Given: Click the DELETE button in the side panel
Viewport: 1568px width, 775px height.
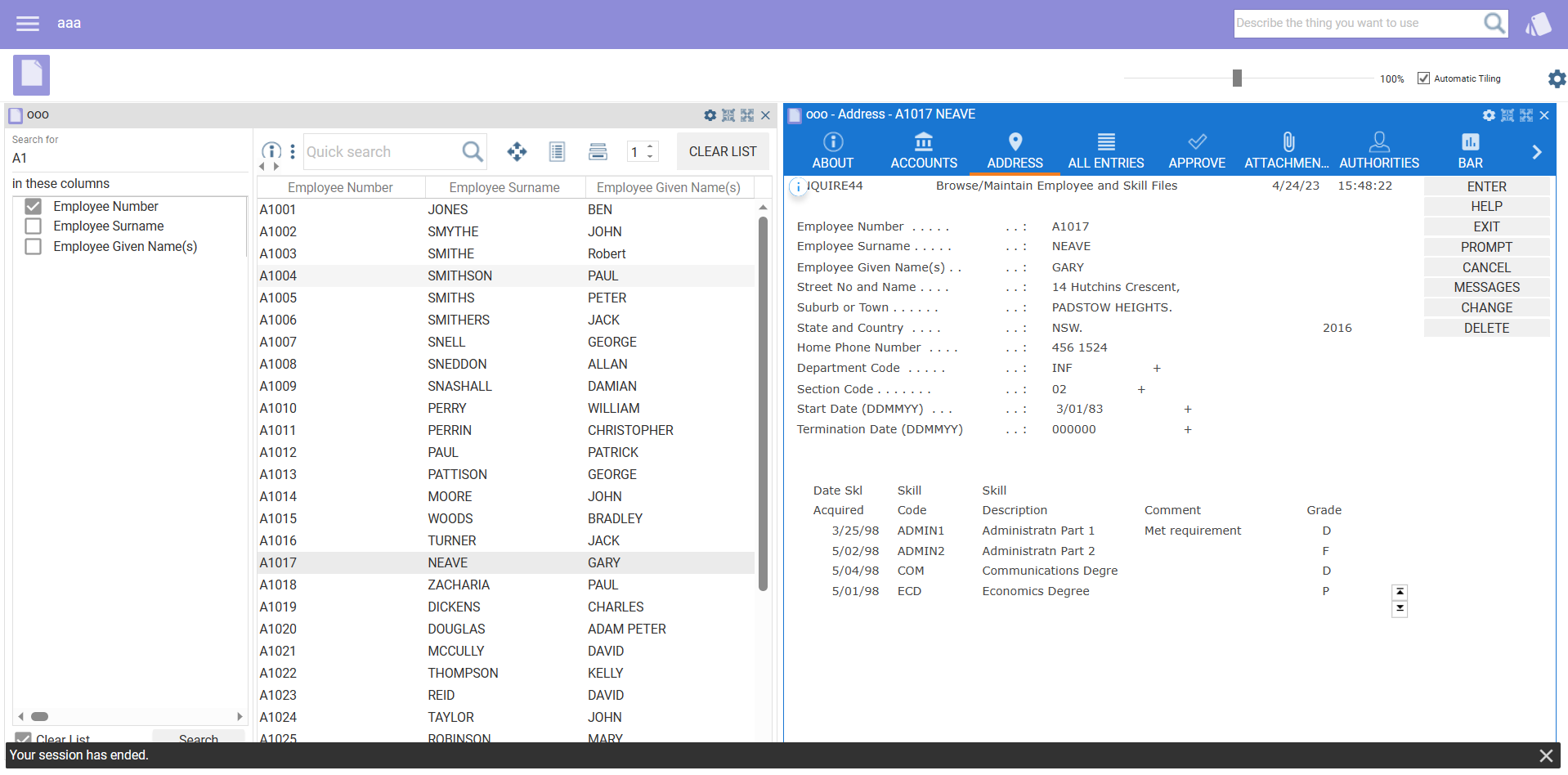Looking at the screenshot, I should [x=1485, y=328].
